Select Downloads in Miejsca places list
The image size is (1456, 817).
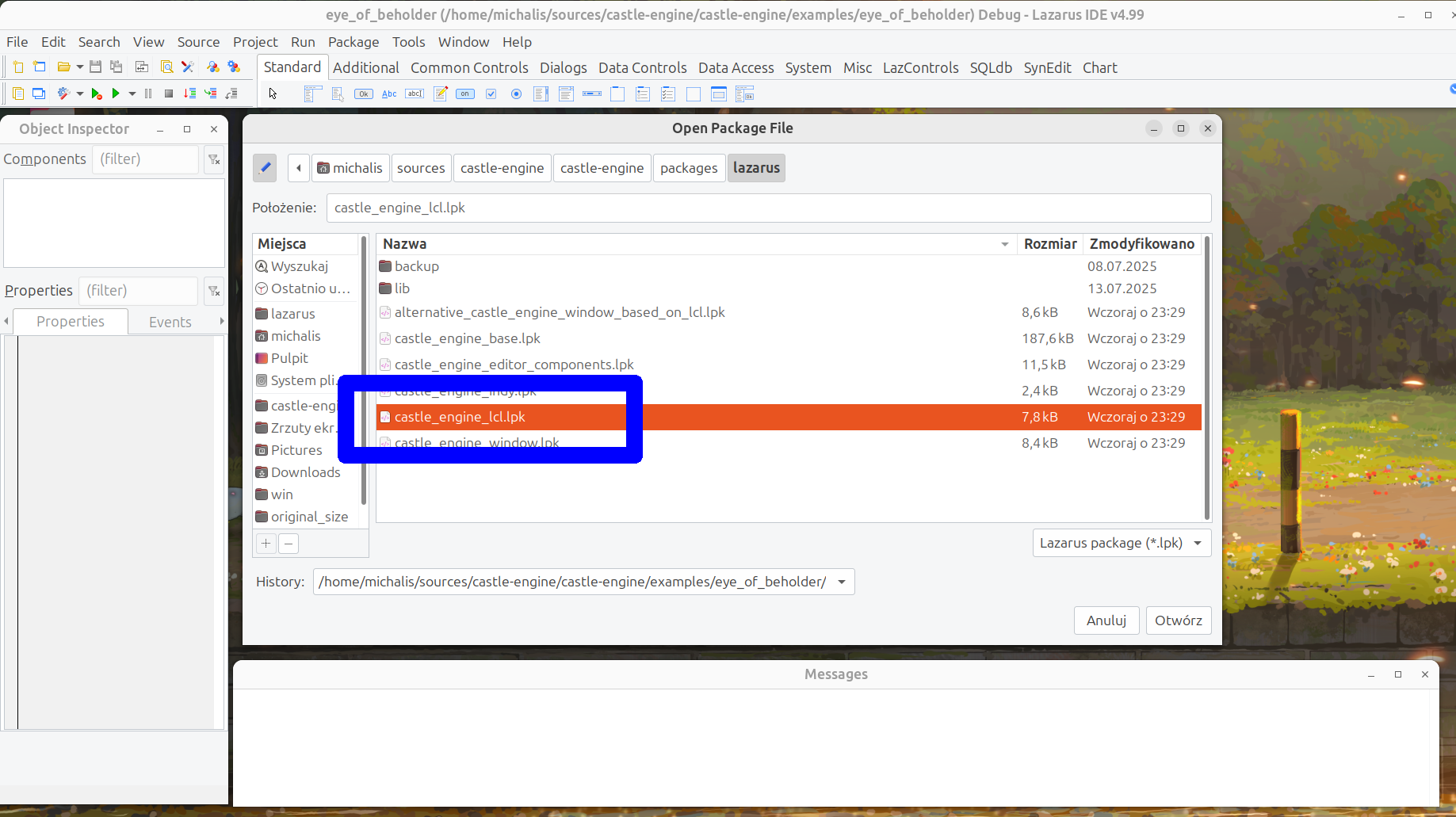306,472
